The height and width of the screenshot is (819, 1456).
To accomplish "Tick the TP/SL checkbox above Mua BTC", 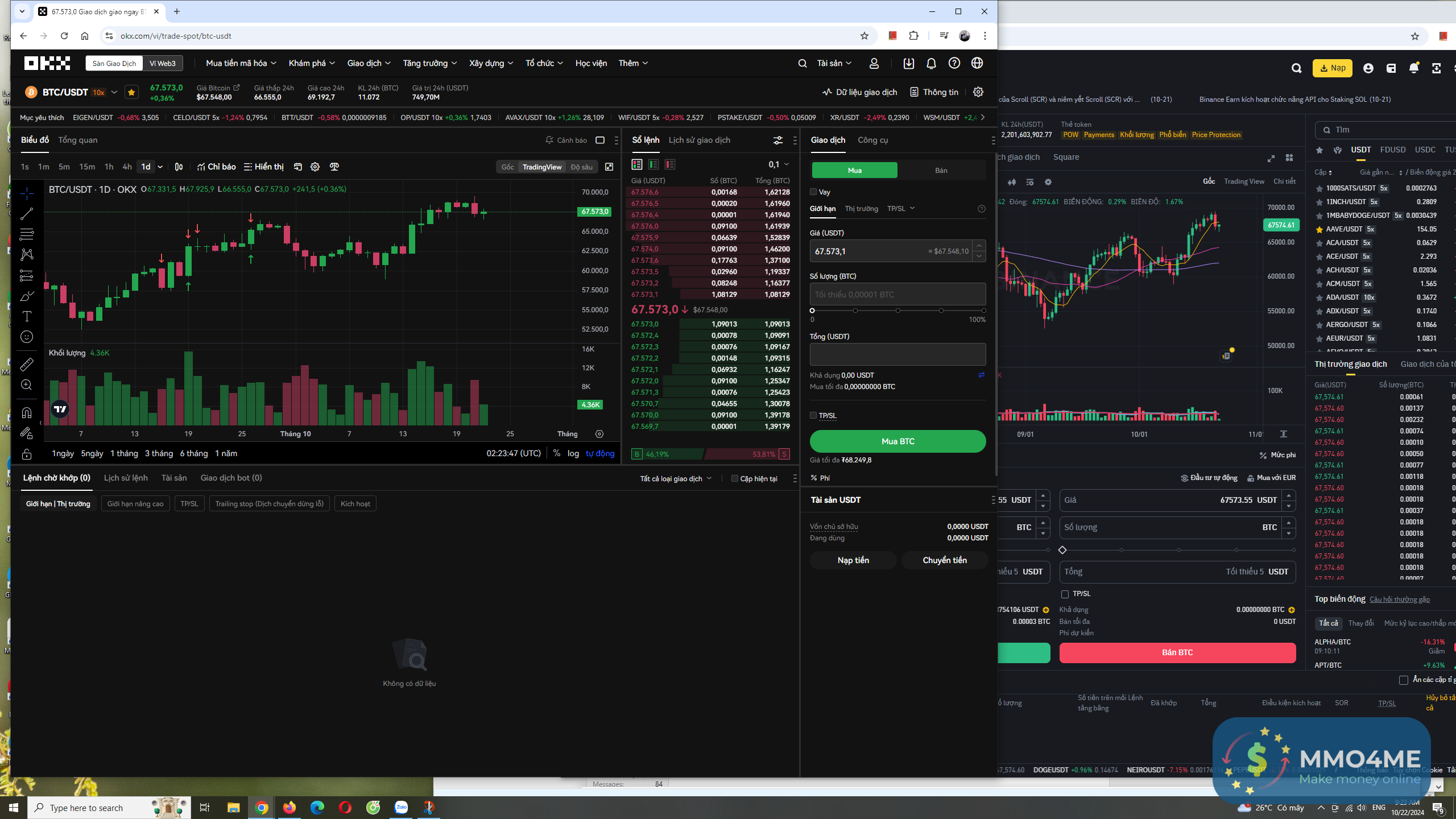I will pyautogui.click(x=813, y=415).
